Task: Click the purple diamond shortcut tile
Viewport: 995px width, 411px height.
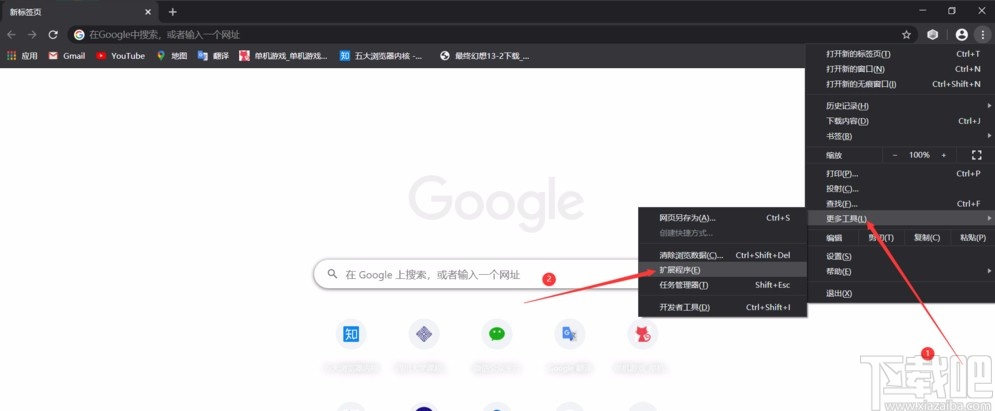Action: click(424, 334)
